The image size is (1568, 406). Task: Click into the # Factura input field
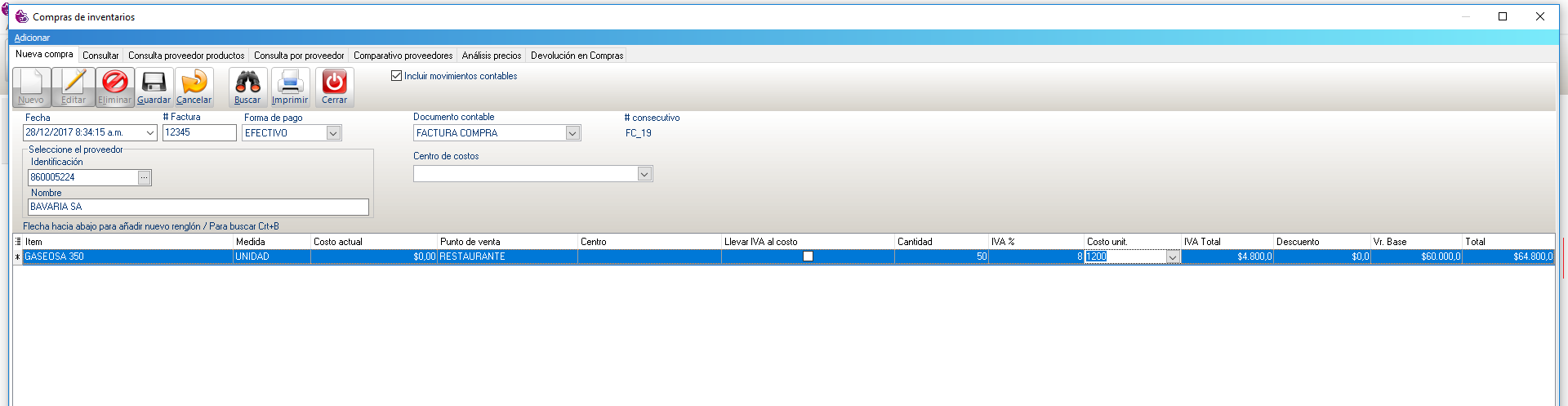199,132
